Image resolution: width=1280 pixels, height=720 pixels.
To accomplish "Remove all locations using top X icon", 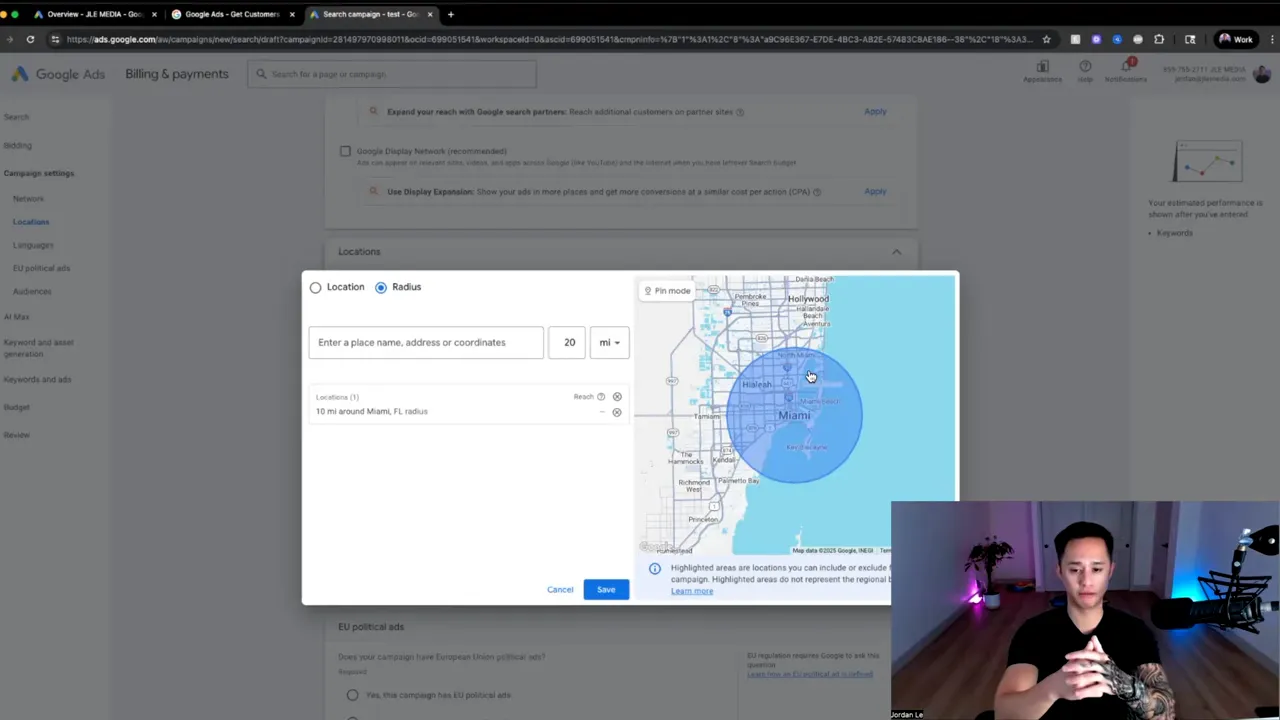I will tap(617, 397).
